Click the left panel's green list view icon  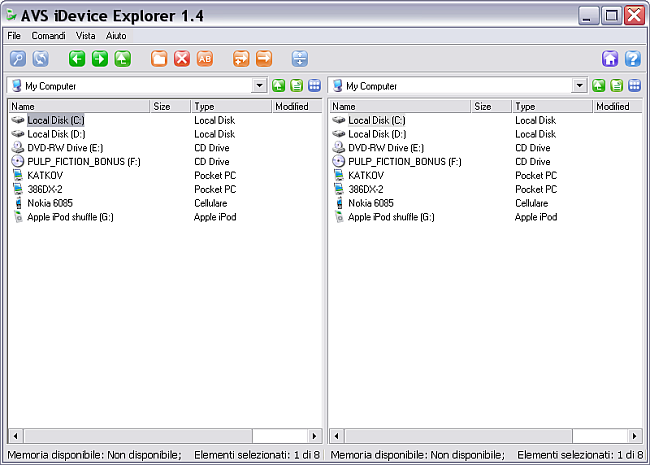point(296,86)
